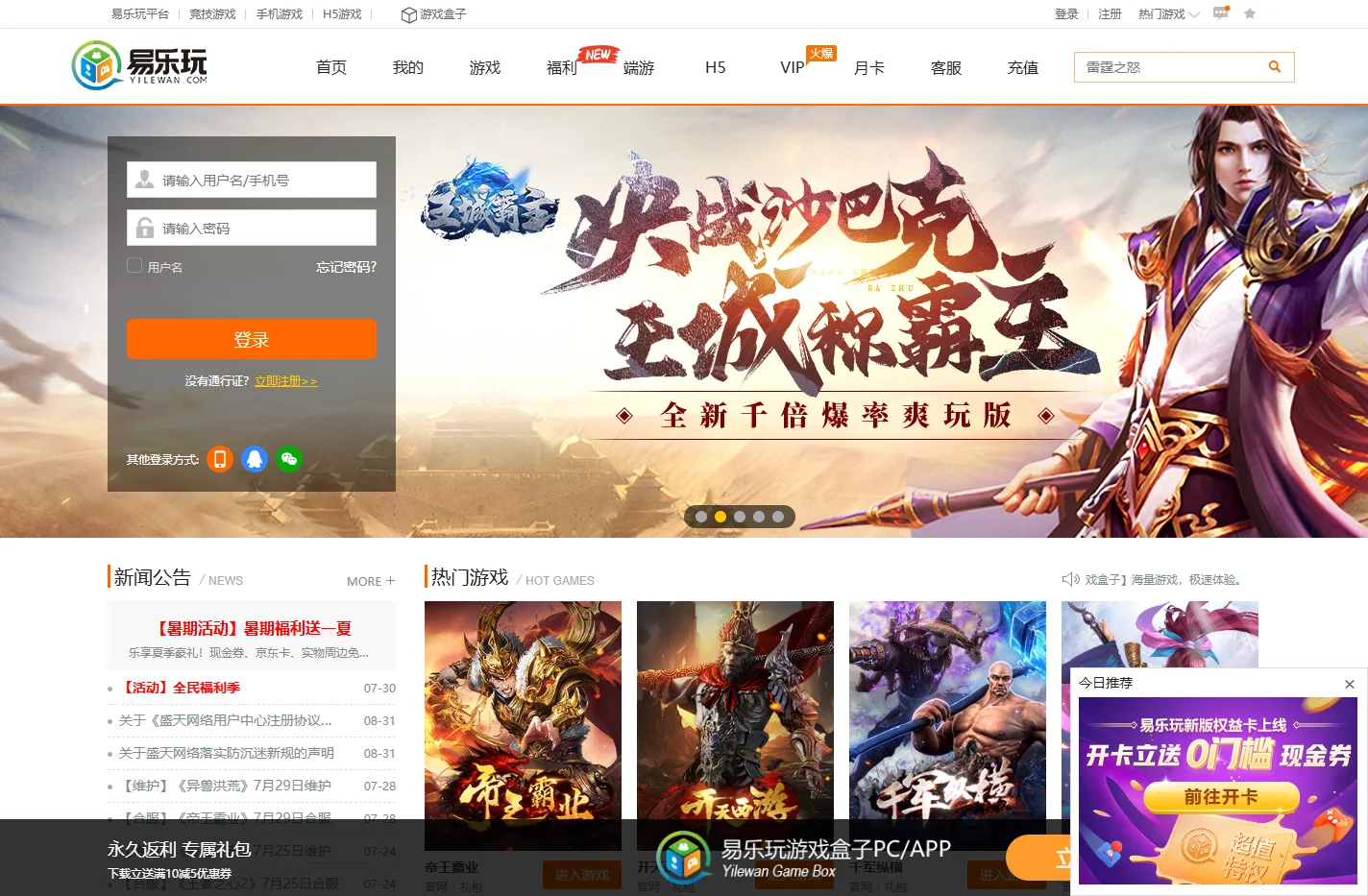Open the 月卡 nav item
The image size is (1368, 896).
(x=869, y=67)
